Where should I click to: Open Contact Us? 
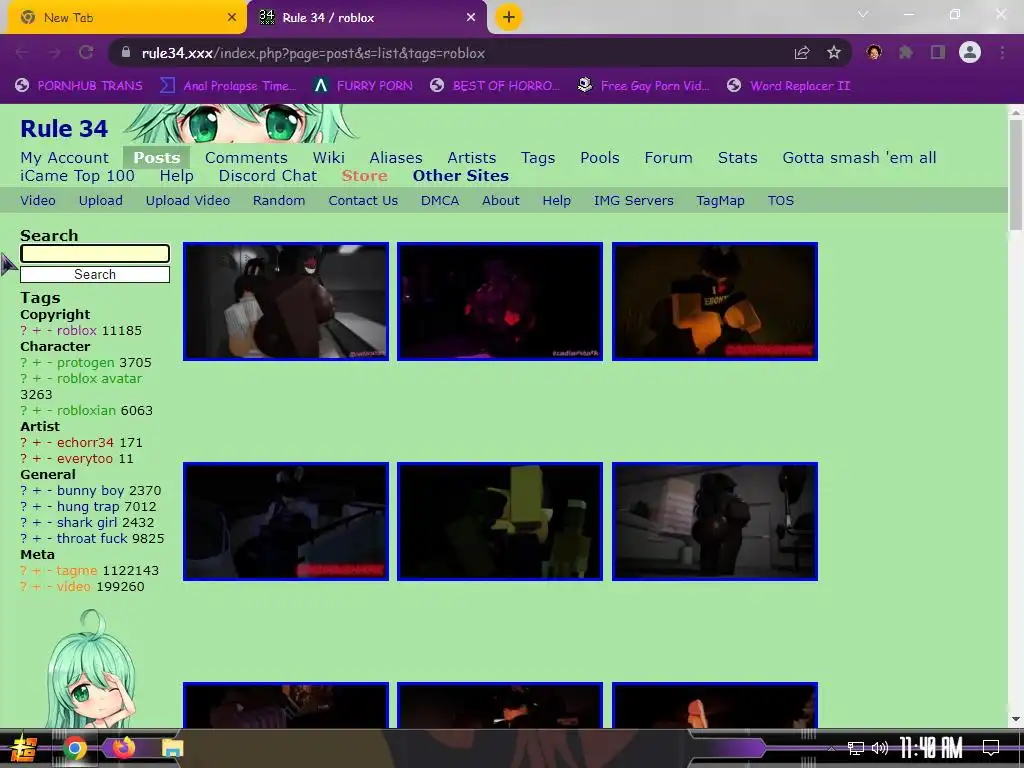(363, 200)
